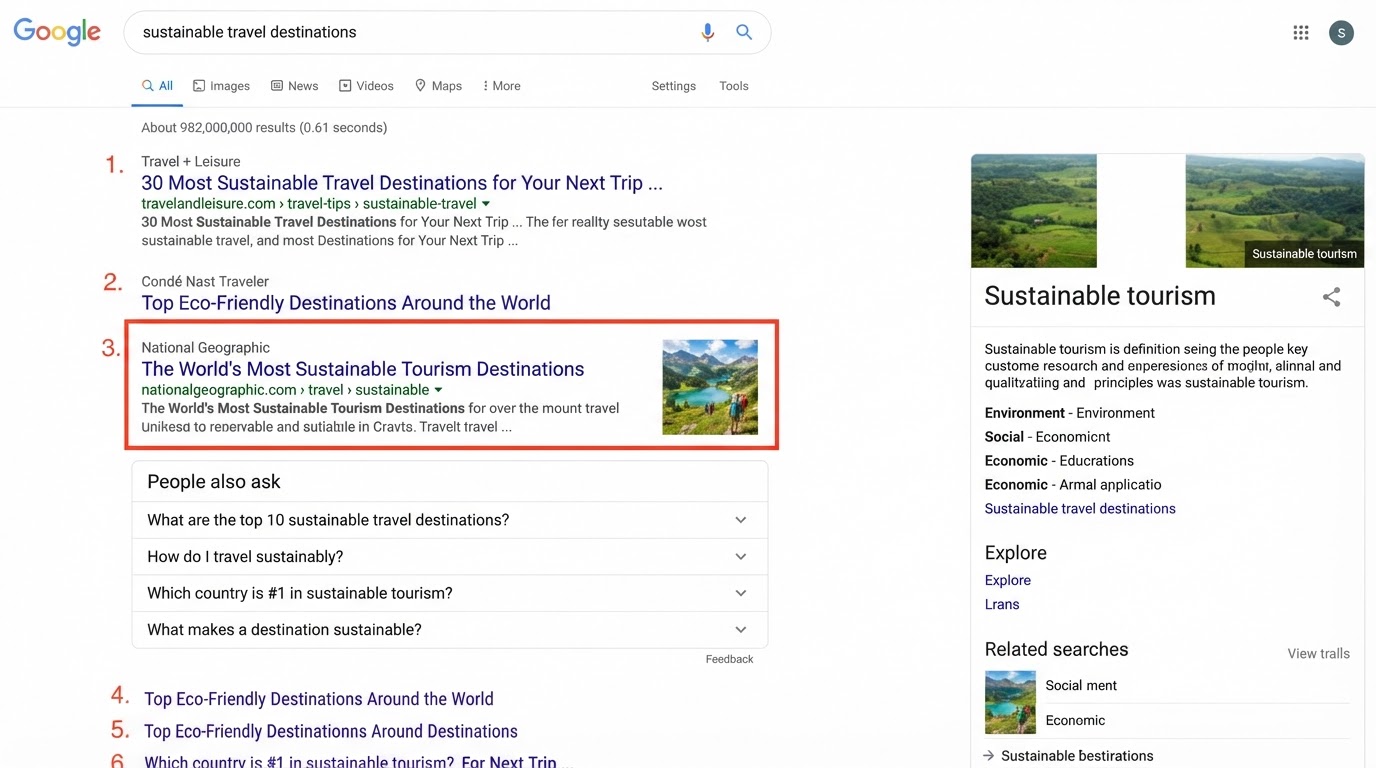1376x768 pixels.
Task: Click the Feedback link
Action: click(729, 659)
